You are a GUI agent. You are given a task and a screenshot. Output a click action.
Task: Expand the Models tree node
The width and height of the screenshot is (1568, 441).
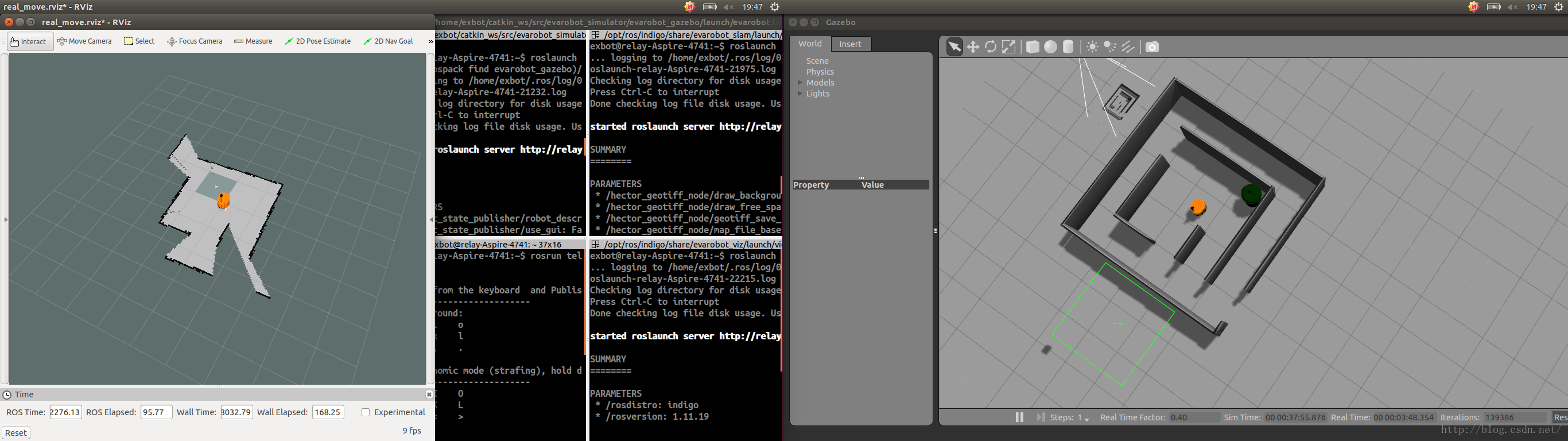click(x=800, y=83)
